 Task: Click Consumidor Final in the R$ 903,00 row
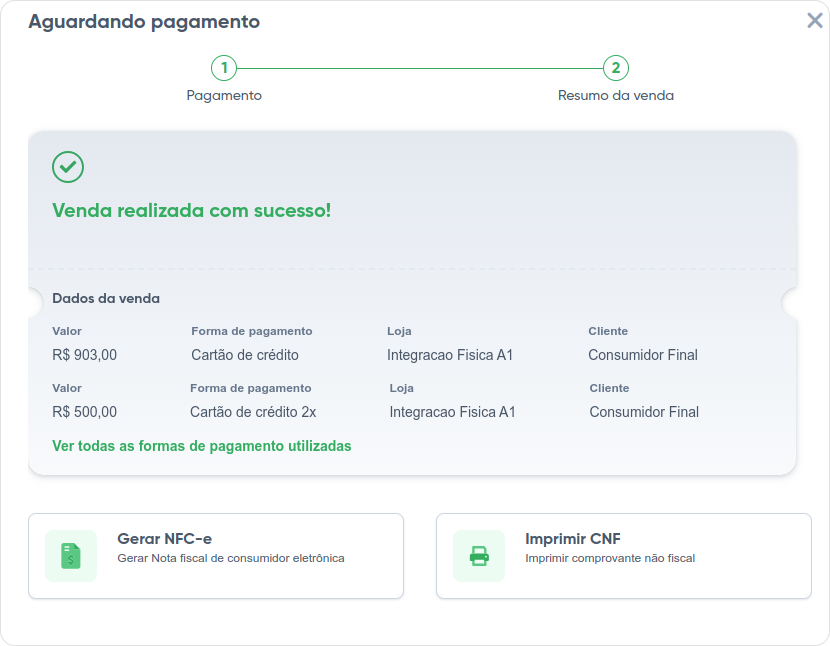(x=643, y=355)
